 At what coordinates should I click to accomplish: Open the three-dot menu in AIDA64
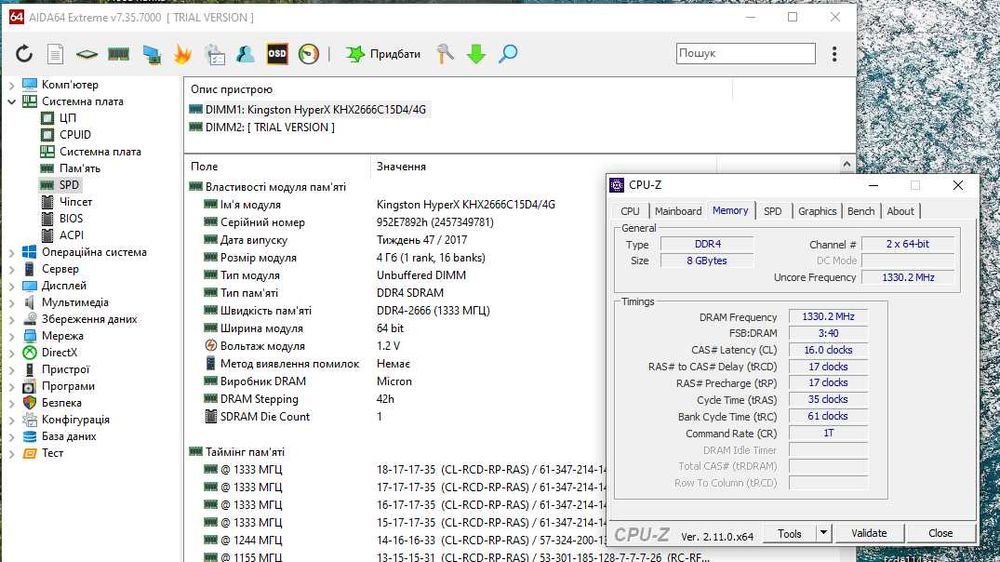tap(834, 54)
